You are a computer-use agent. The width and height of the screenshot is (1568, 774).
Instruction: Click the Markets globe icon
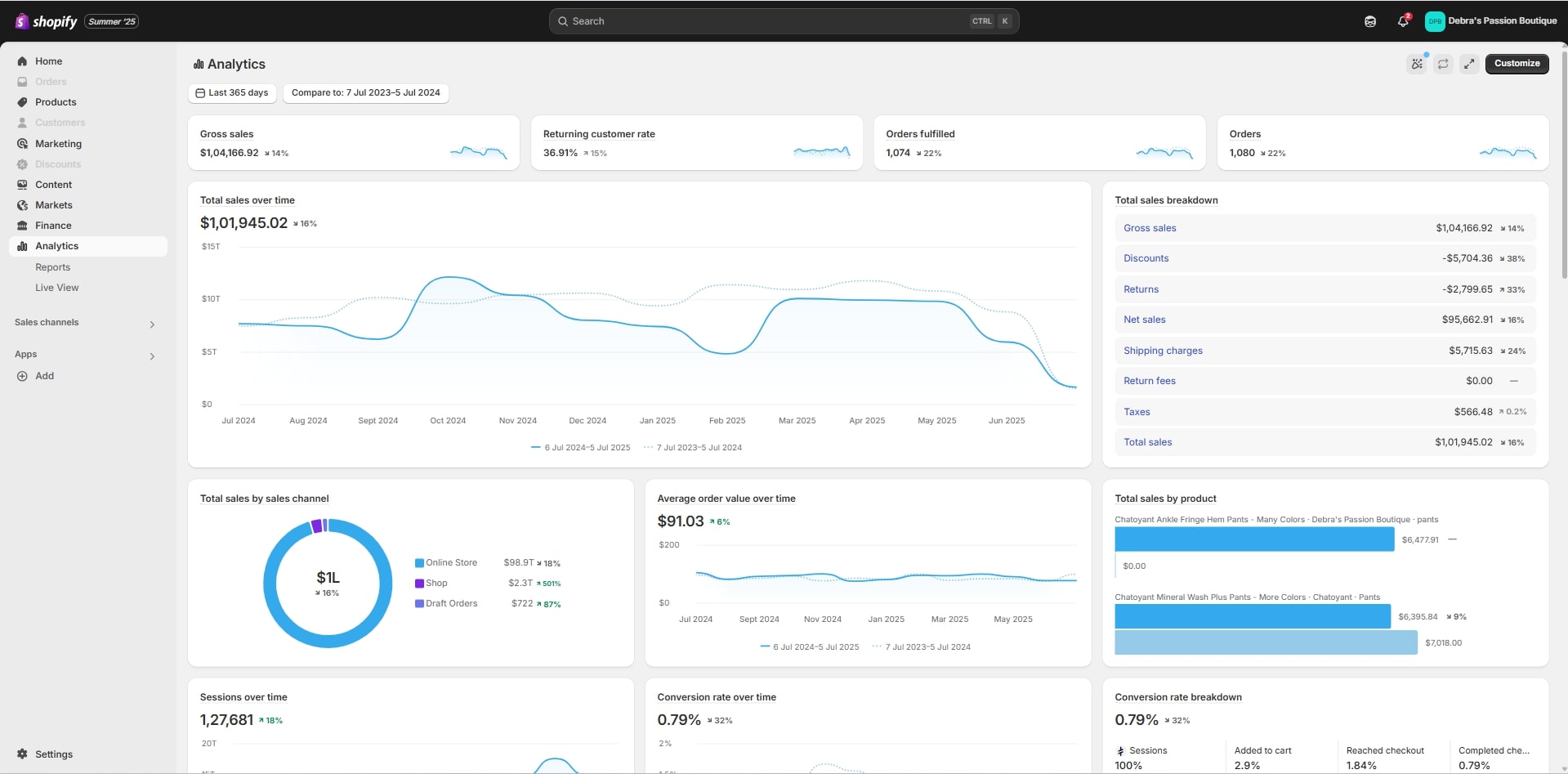click(x=22, y=205)
